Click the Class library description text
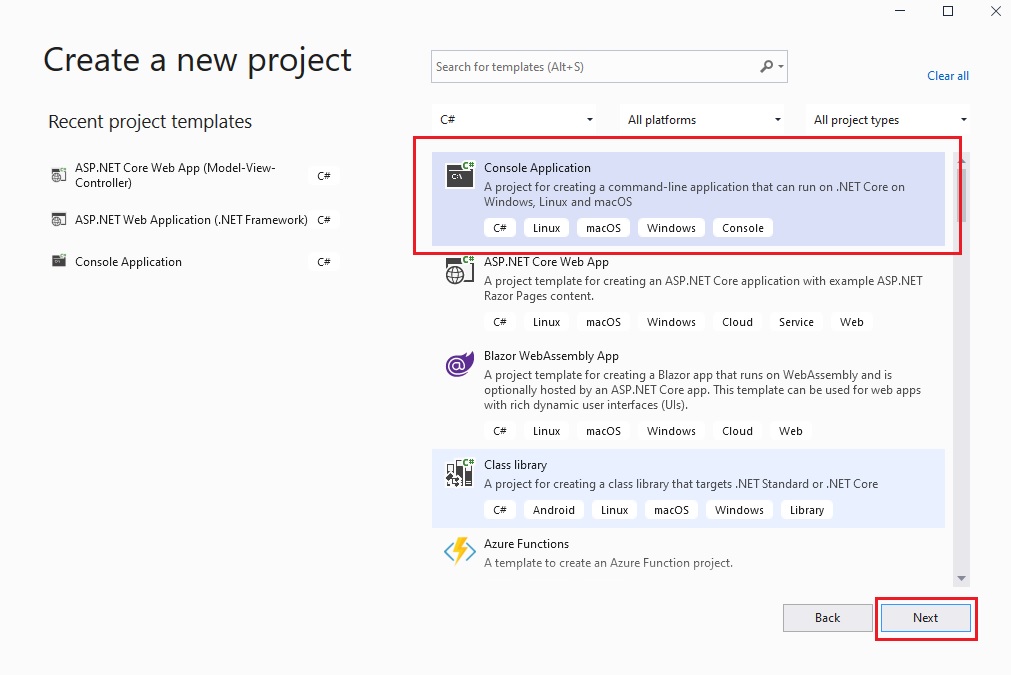The height and width of the screenshot is (675, 1011). tap(681, 484)
